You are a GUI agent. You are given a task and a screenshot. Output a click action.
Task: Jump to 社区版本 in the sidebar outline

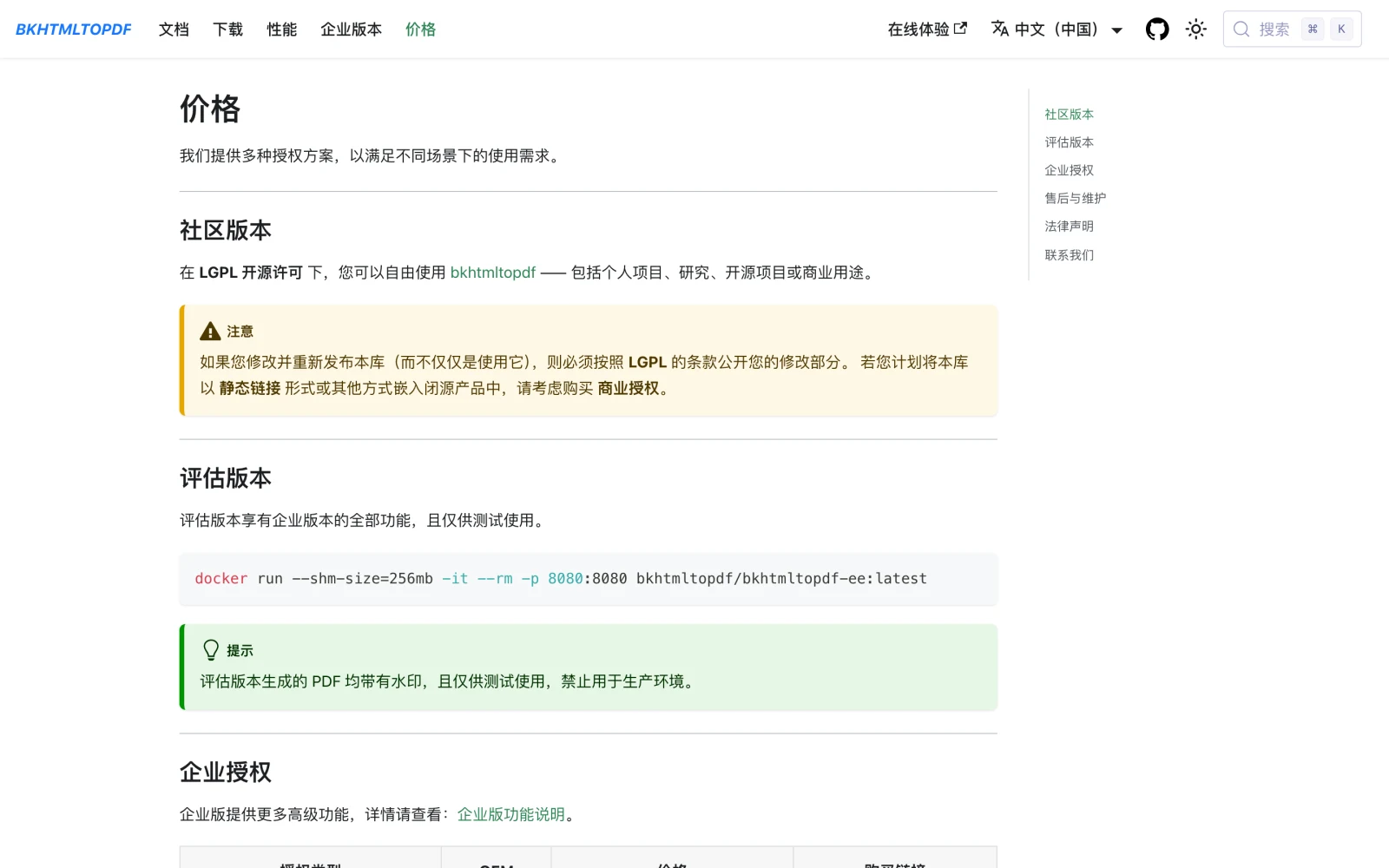pyautogui.click(x=1069, y=115)
